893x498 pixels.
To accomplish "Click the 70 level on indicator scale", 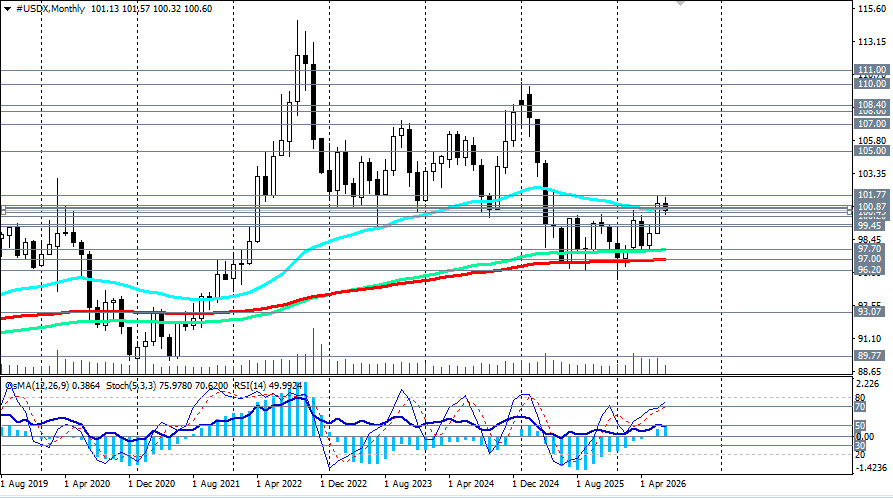I will coord(860,407).
